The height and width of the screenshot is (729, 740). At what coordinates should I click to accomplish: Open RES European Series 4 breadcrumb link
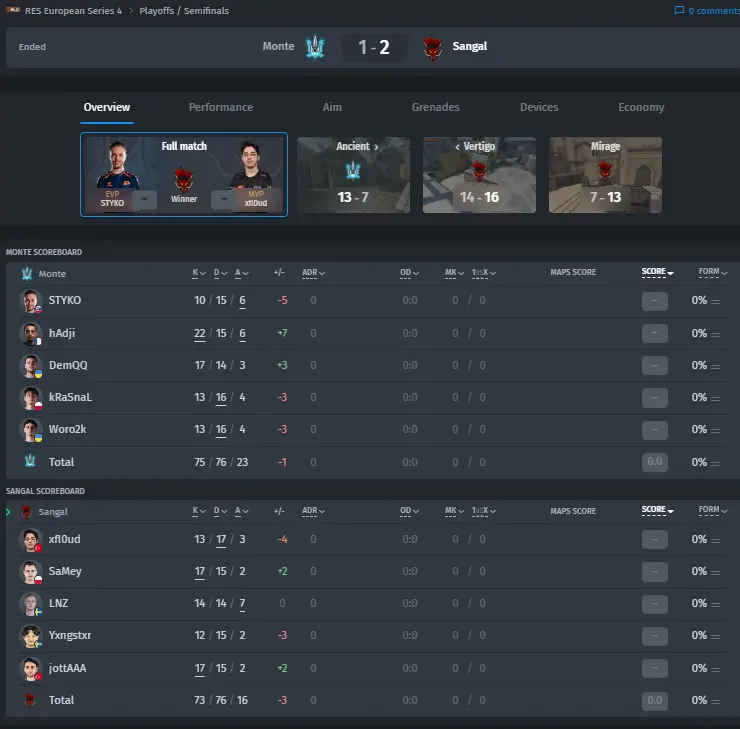click(73, 10)
